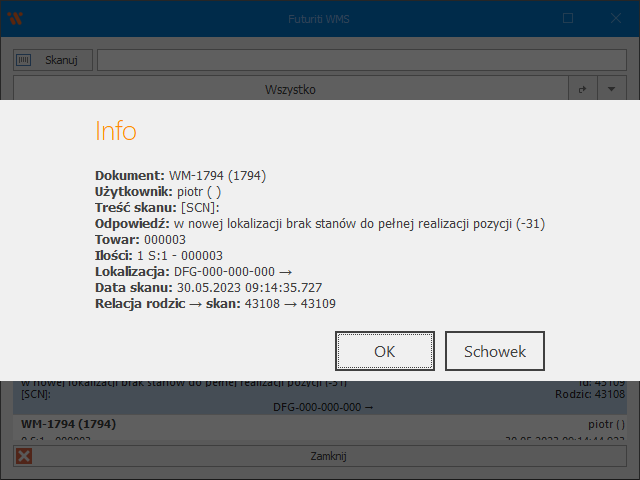Image resolution: width=640 pixels, height=480 pixels.
Task: Click the Dokument WM-1794 line in dialog
Action: coord(180,176)
